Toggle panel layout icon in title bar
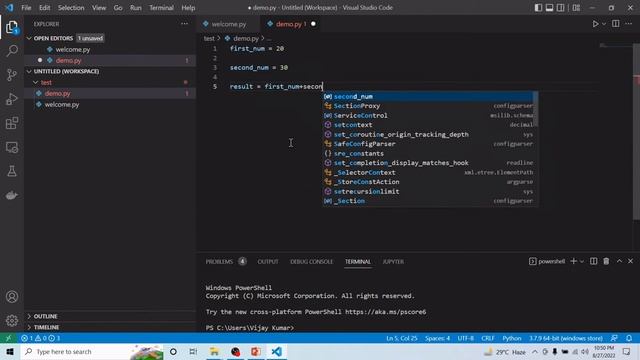This screenshot has width=640, height=360. [x=549, y=8]
